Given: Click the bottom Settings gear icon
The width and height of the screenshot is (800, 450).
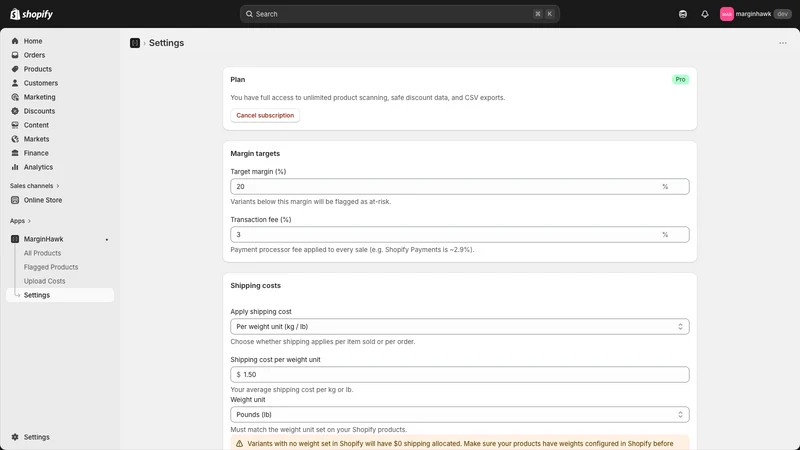Looking at the screenshot, I should (x=15, y=437).
